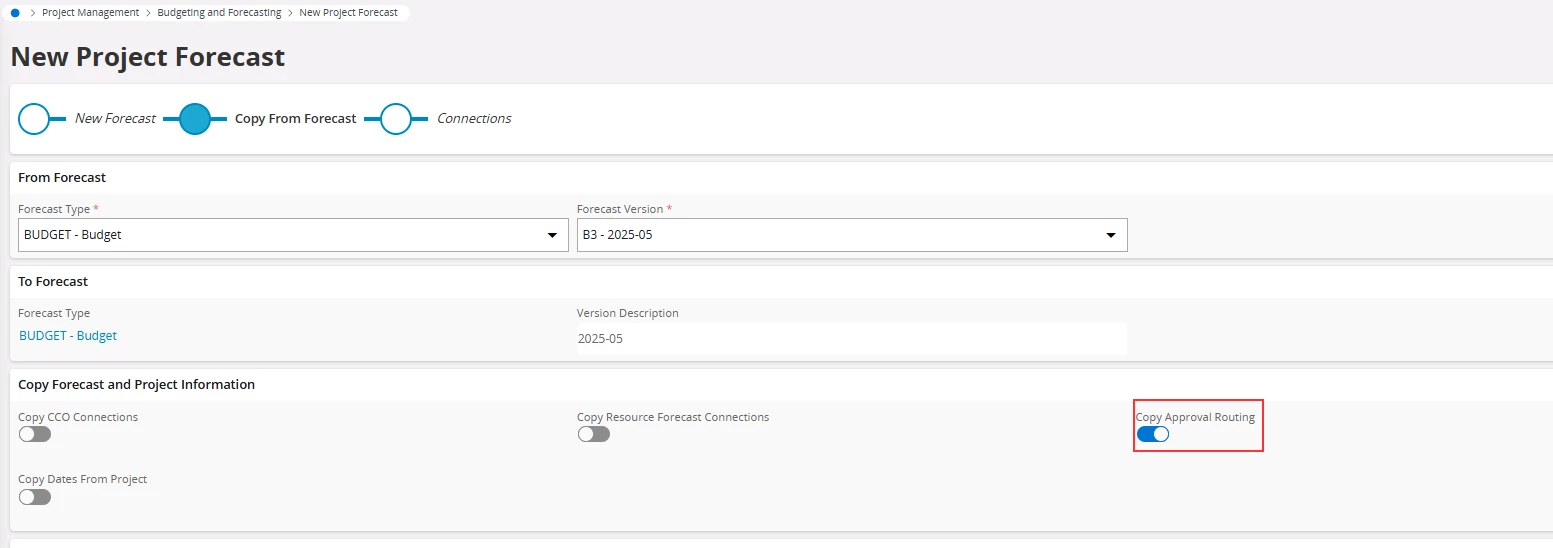Click the New Forecast step circle
The image size is (1553, 548).
(34, 119)
